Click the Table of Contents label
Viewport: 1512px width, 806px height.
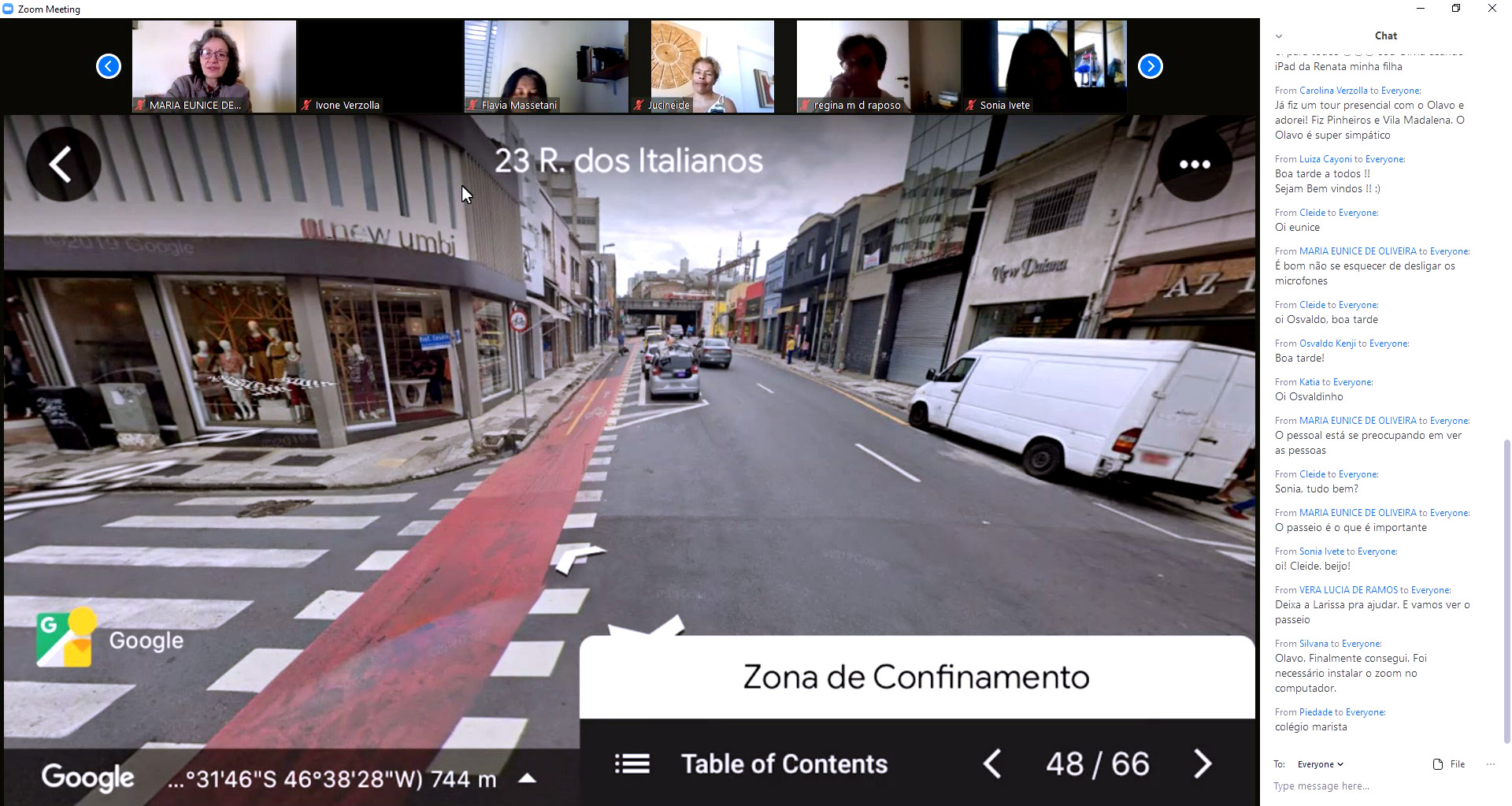tap(784, 763)
